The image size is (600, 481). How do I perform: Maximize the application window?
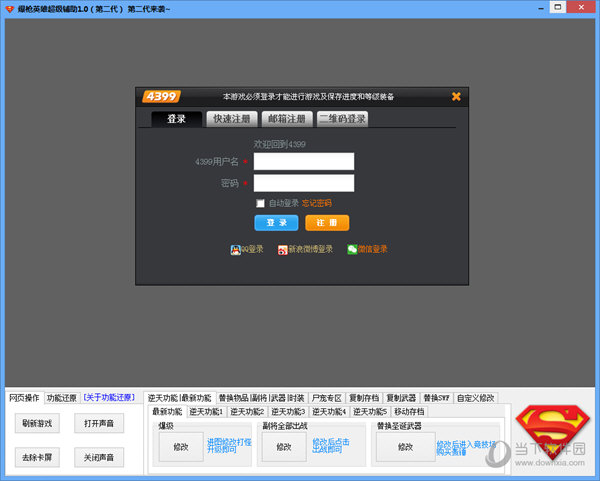pos(558,7)
